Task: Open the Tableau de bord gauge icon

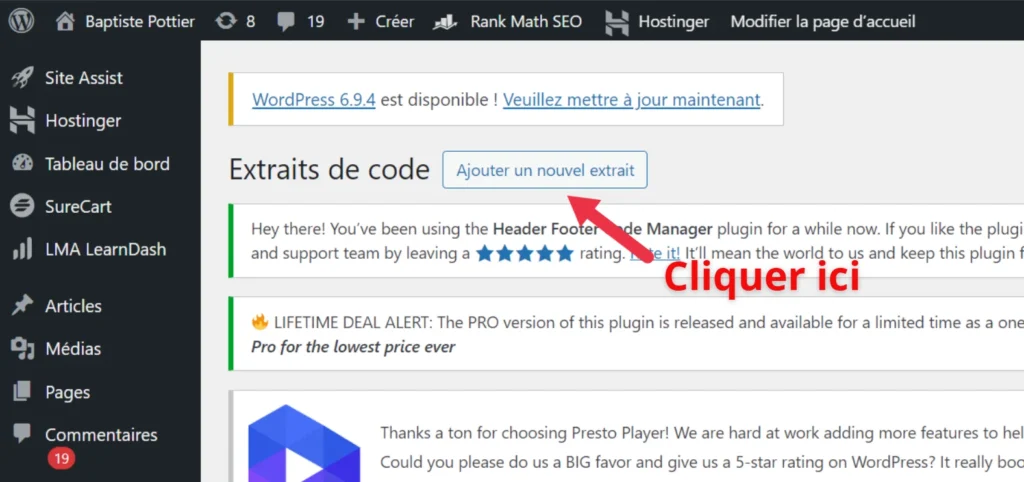Action: pyautogui.click(x=22, y=163)
